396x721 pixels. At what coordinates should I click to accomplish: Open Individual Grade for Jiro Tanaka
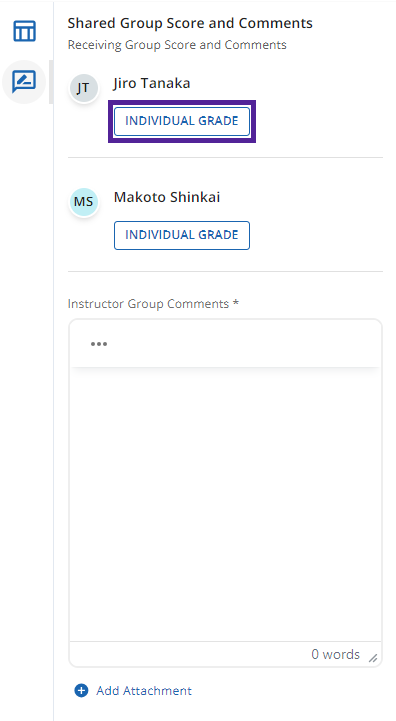click(182, 121)
